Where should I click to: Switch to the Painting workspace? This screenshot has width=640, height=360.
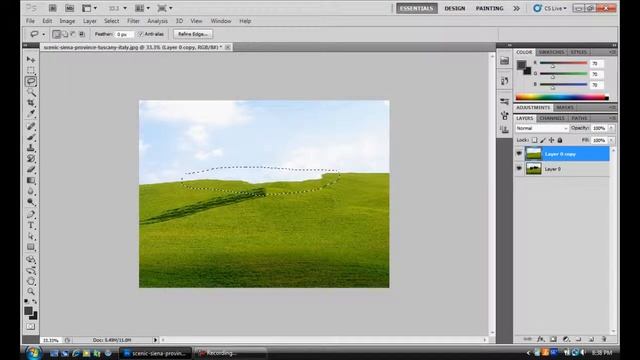coord(489,8)
